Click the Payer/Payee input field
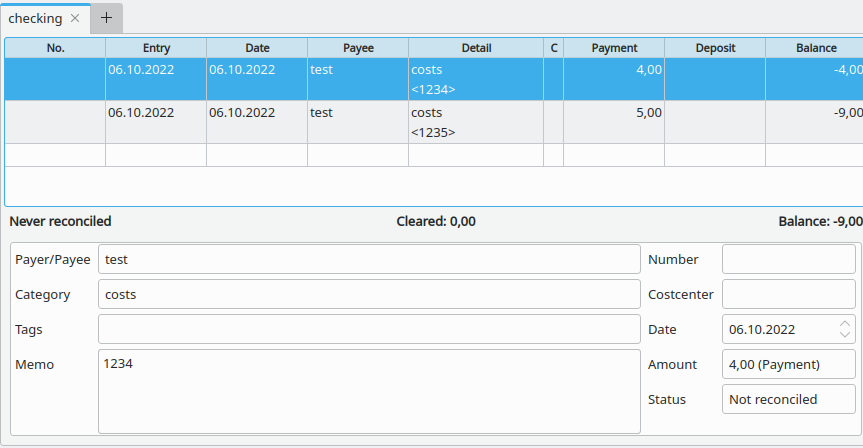This screenshot has width=863, height=448. (369, 259)
